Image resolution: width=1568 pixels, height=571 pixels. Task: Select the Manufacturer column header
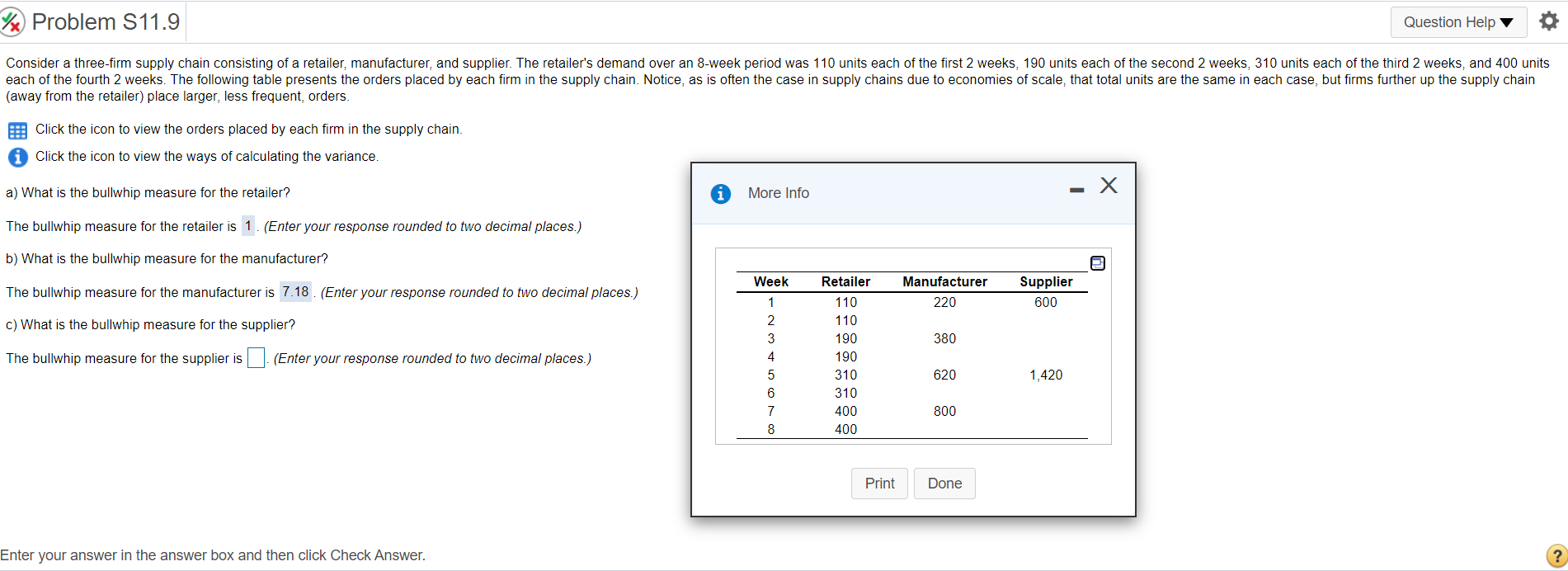click(x=944, y=281)
